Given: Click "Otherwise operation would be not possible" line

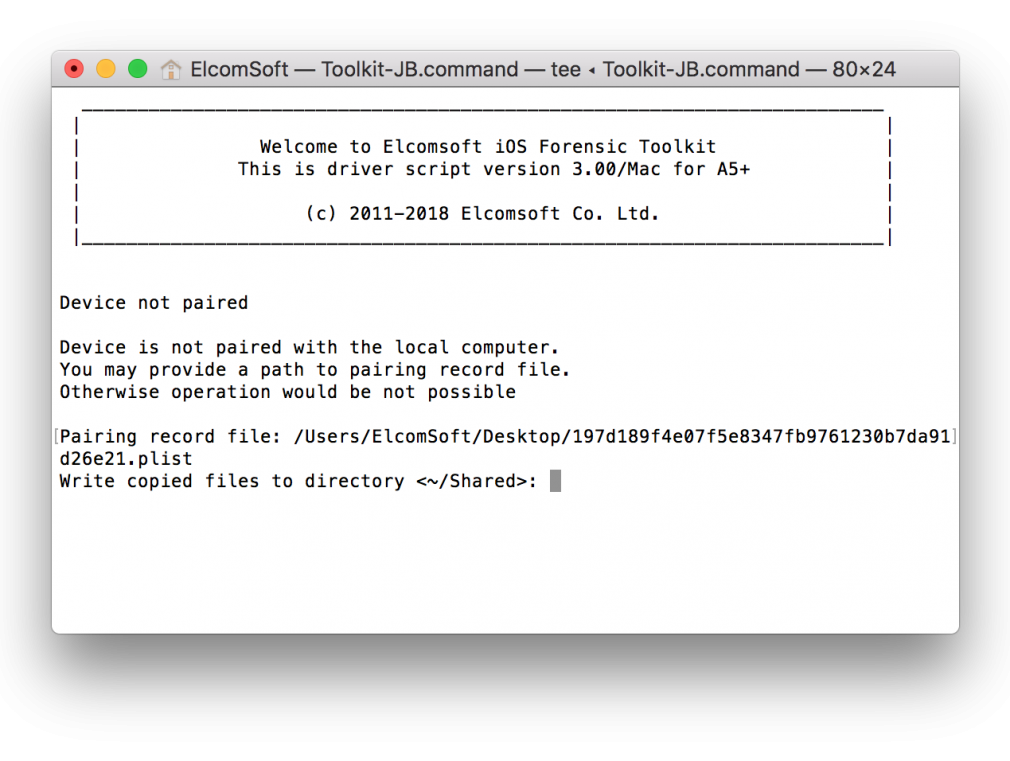Looking at the screenshot, I should 287,392.
